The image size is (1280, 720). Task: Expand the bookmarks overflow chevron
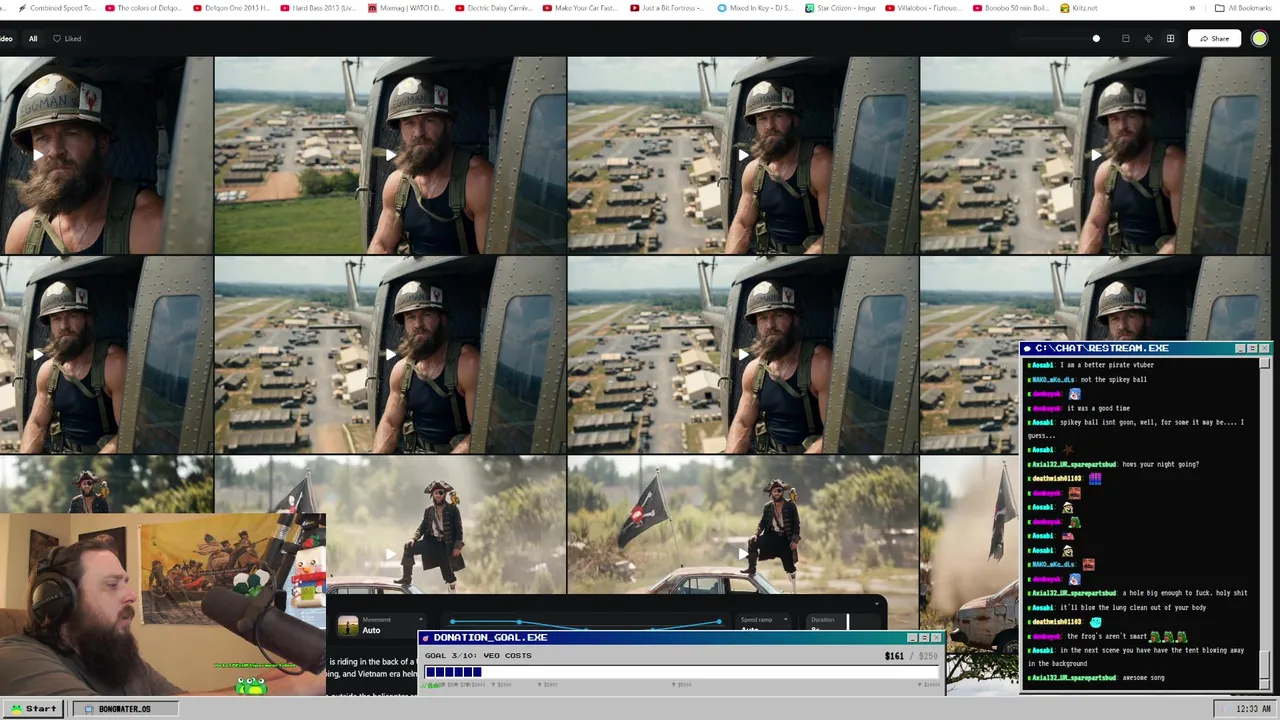click(1192, 8)
